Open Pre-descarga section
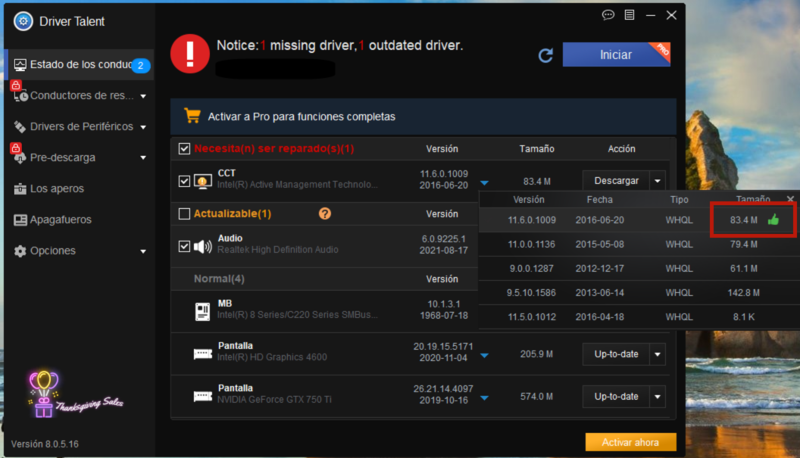 [x=81, y=158]
